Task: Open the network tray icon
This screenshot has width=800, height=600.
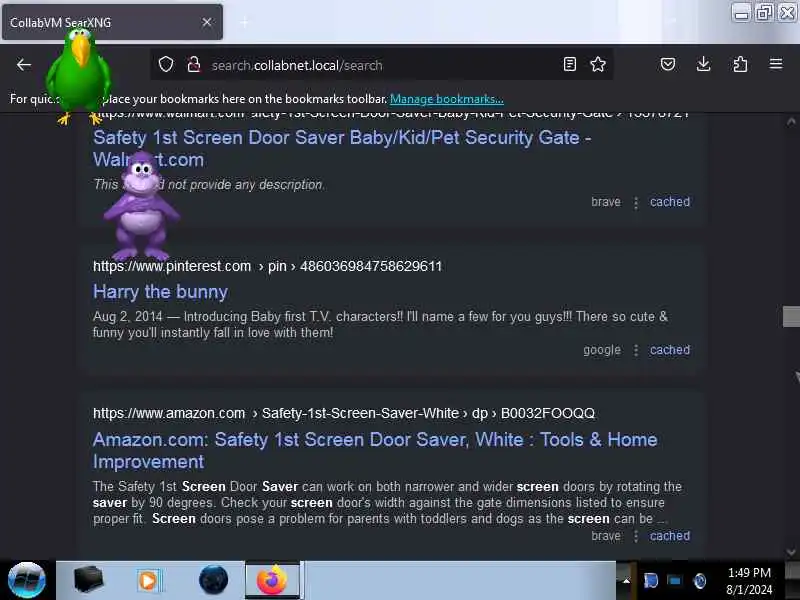Action: click(674, 581)
